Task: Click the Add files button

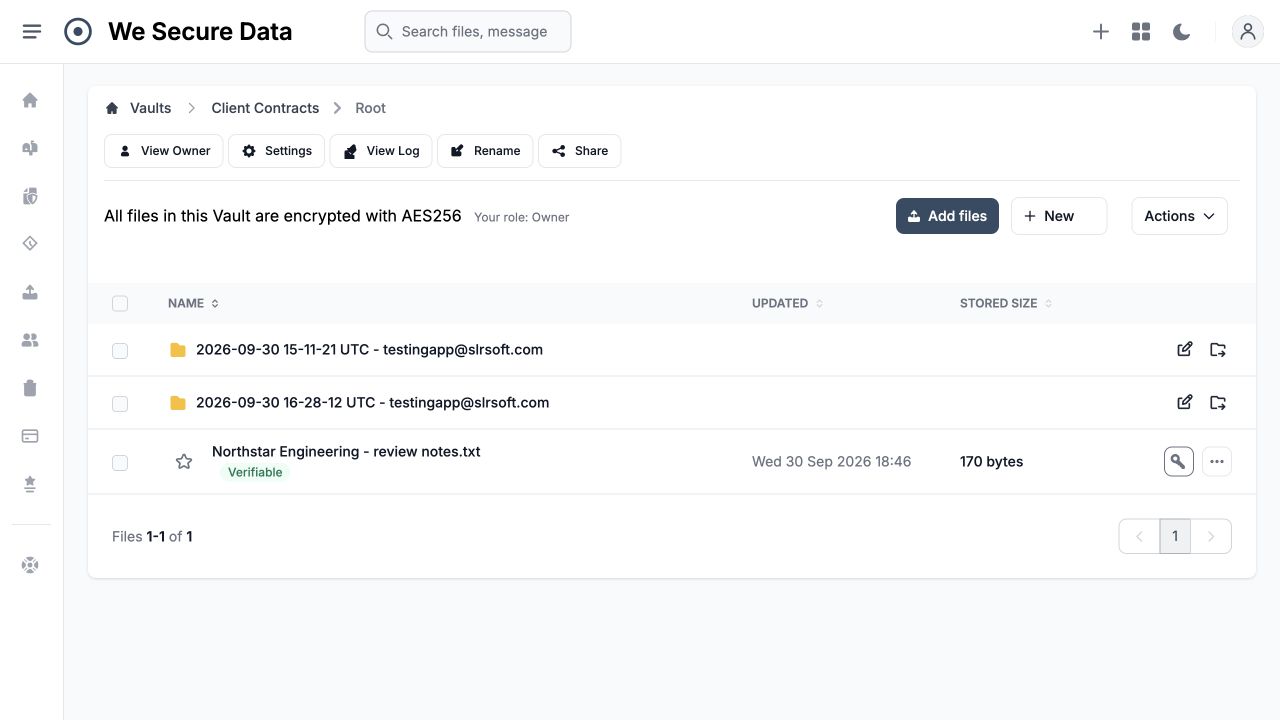Action: [x=947, y=216]
